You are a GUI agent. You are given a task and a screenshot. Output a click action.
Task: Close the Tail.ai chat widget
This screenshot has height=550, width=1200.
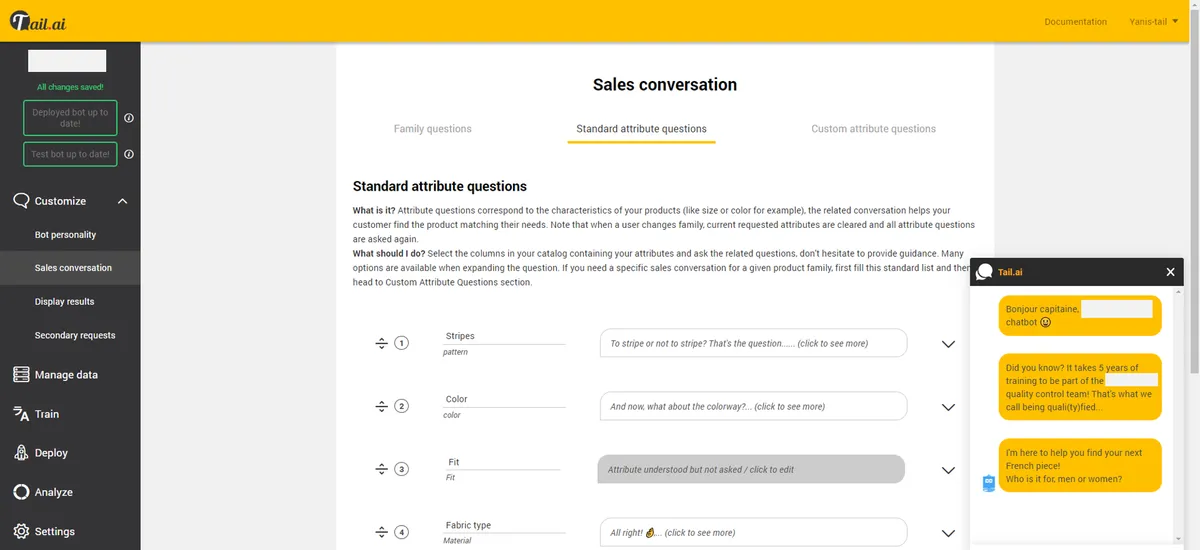click(x=1170, y=272)
